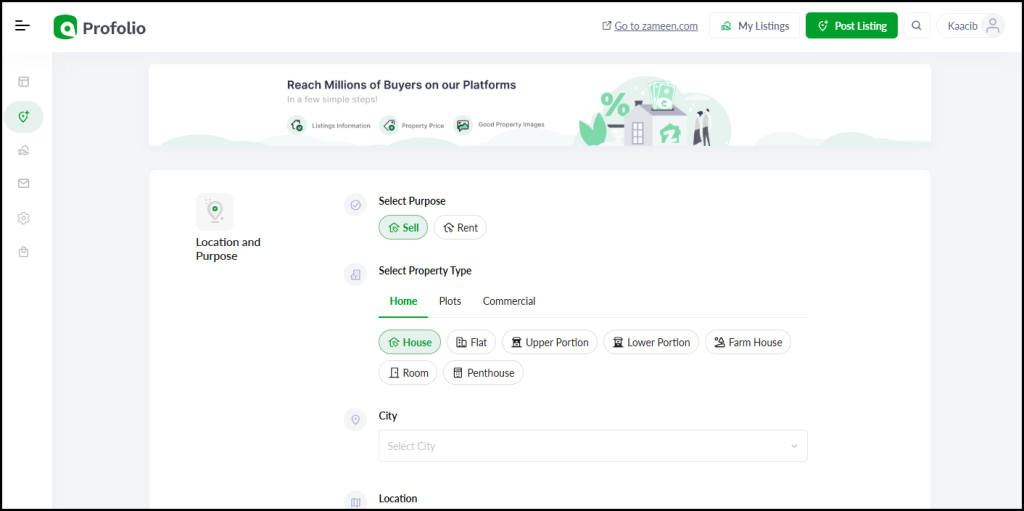Viewport: 1024px width, 511px height.
Task: Click the Good Property Images icon in banner
Action: point(463,125)
